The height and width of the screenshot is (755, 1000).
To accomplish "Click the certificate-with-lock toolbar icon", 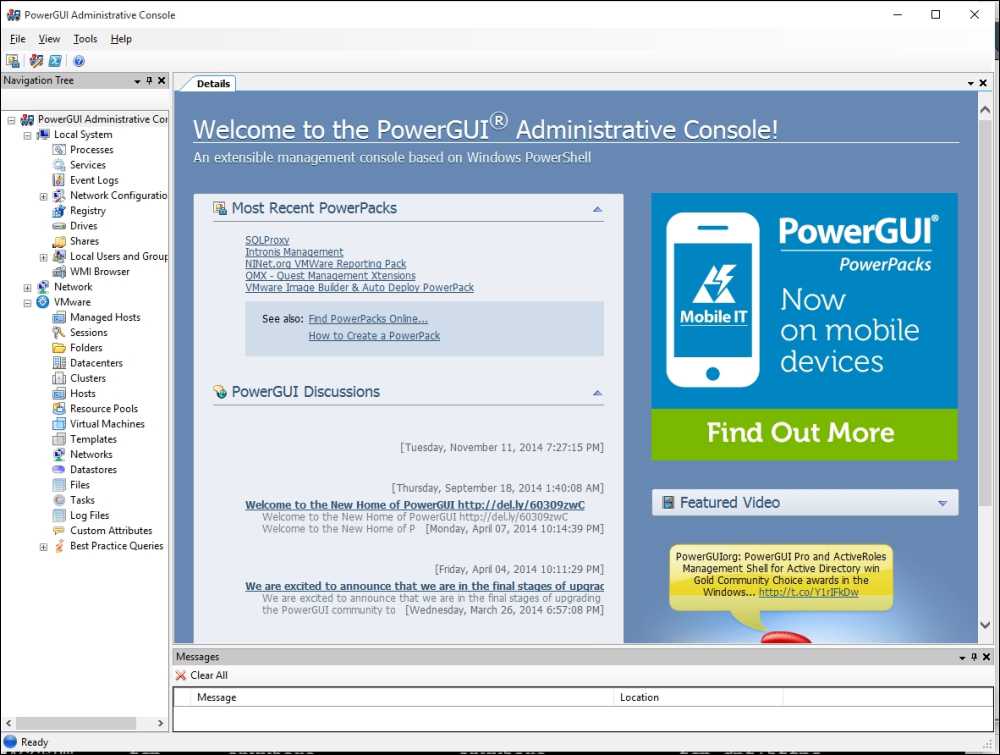I will pyautogui.click(x=13, y=61).
